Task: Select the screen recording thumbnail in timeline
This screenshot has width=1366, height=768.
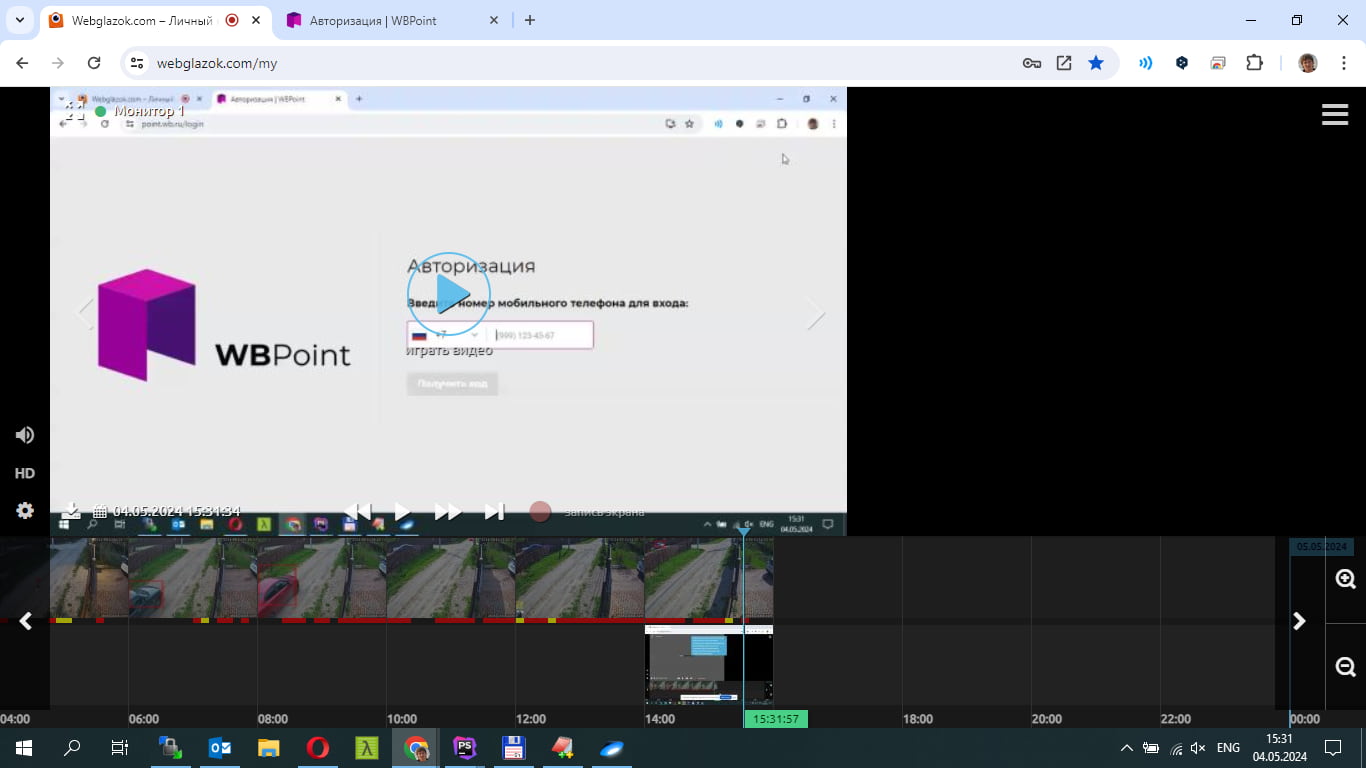Action: (708, 665)
